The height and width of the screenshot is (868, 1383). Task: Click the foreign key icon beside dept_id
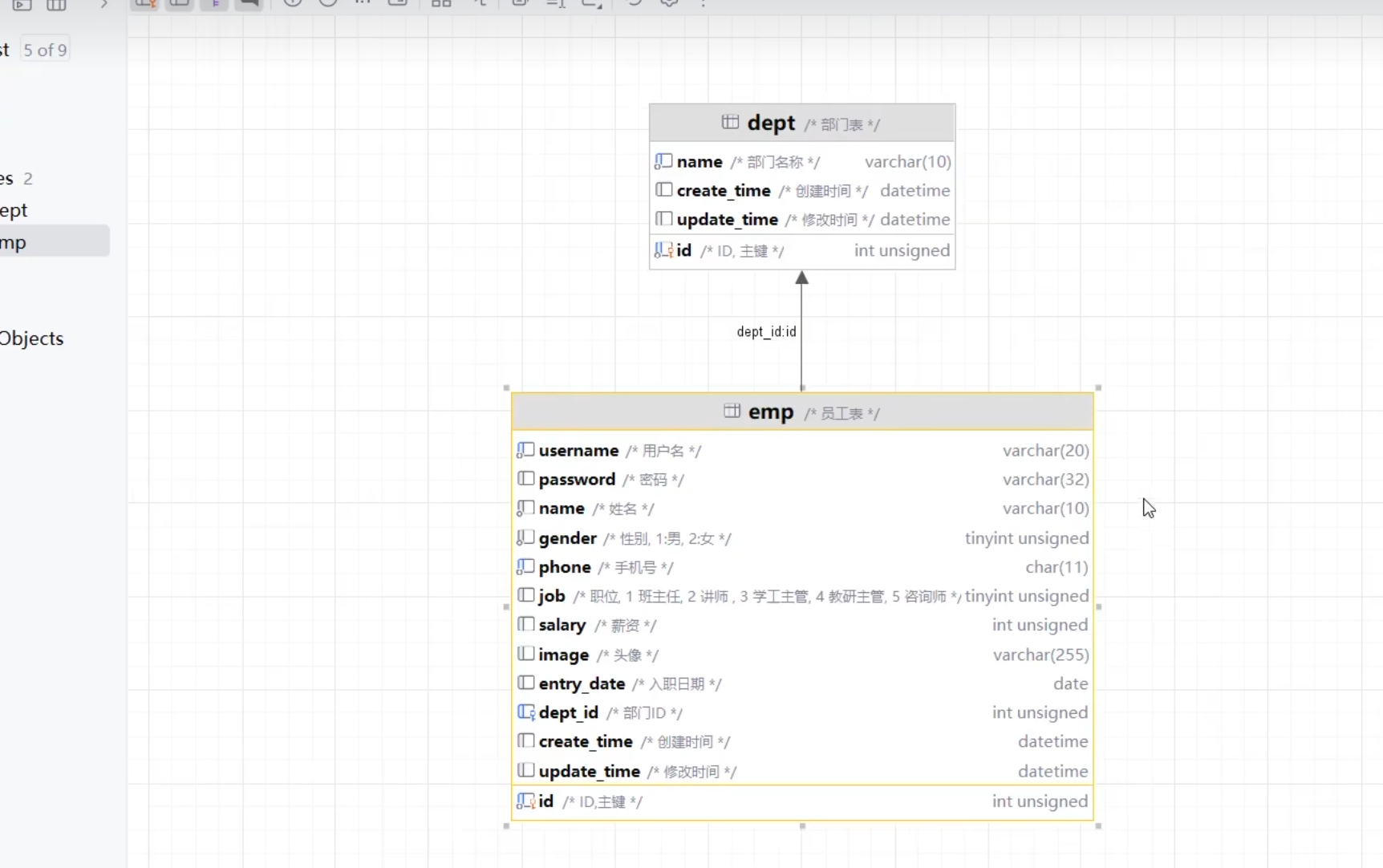pos(525,712)
